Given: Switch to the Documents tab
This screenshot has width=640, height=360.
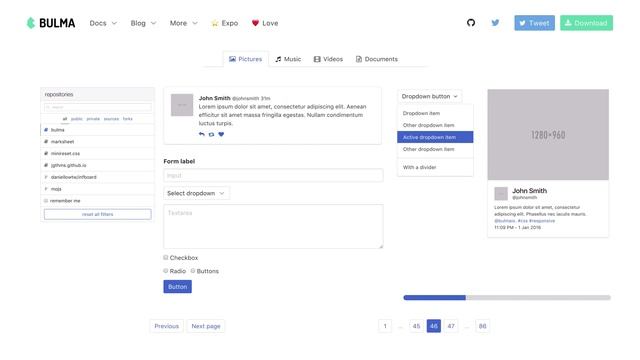Looking at the screenshot, I should [x=377, y=59].
